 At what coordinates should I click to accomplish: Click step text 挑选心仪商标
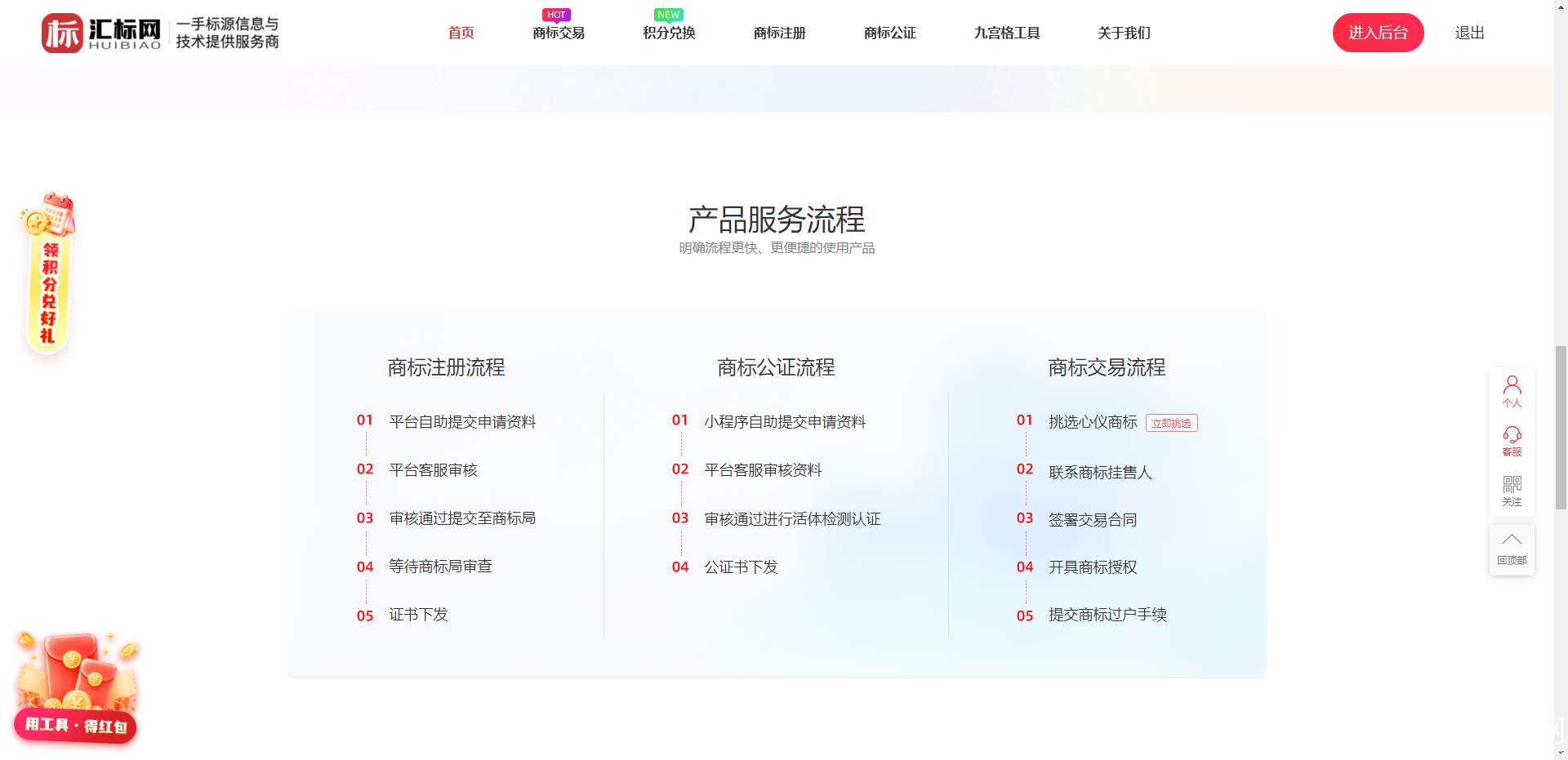coord(1093,422)
